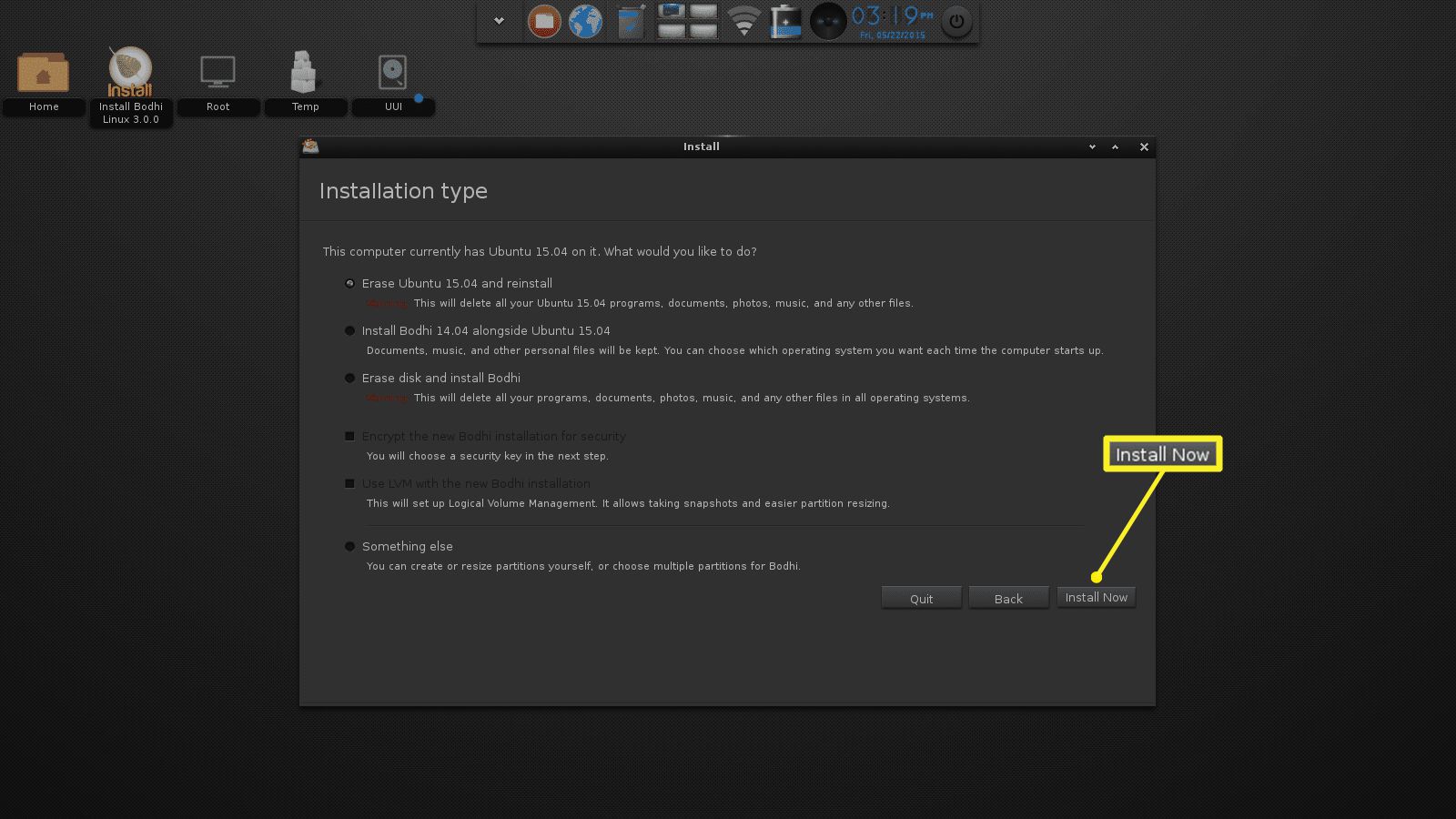The image size is (1456, 819).
Task: Open the Wi-Fi network indicator
Action: coord(744,21)
